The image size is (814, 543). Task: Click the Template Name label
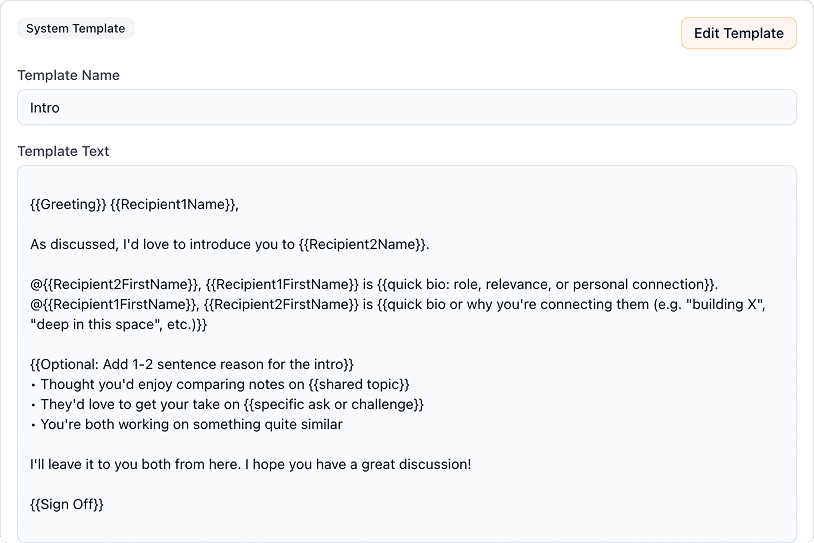68,75
